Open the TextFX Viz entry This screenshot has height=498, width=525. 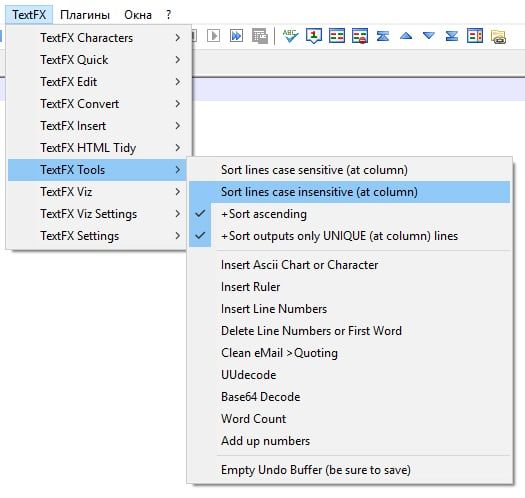coord(97,192)
